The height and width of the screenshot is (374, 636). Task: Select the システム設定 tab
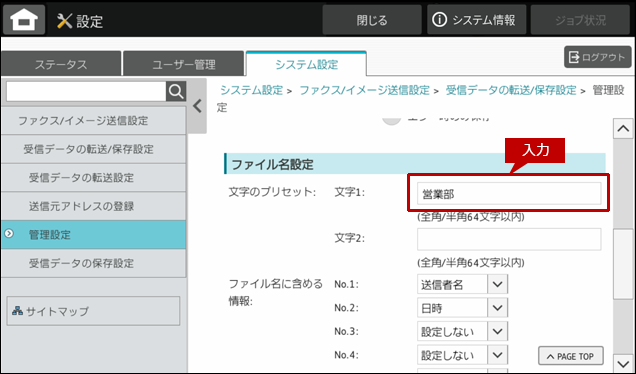coord(307,64)
